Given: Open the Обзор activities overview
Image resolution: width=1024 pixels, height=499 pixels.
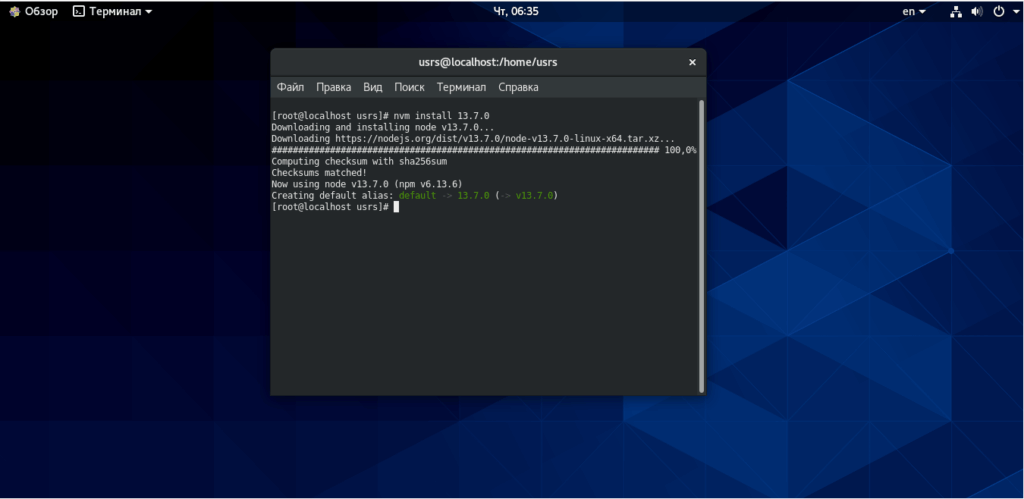Looking at the screenshot, I should [33, 11].
